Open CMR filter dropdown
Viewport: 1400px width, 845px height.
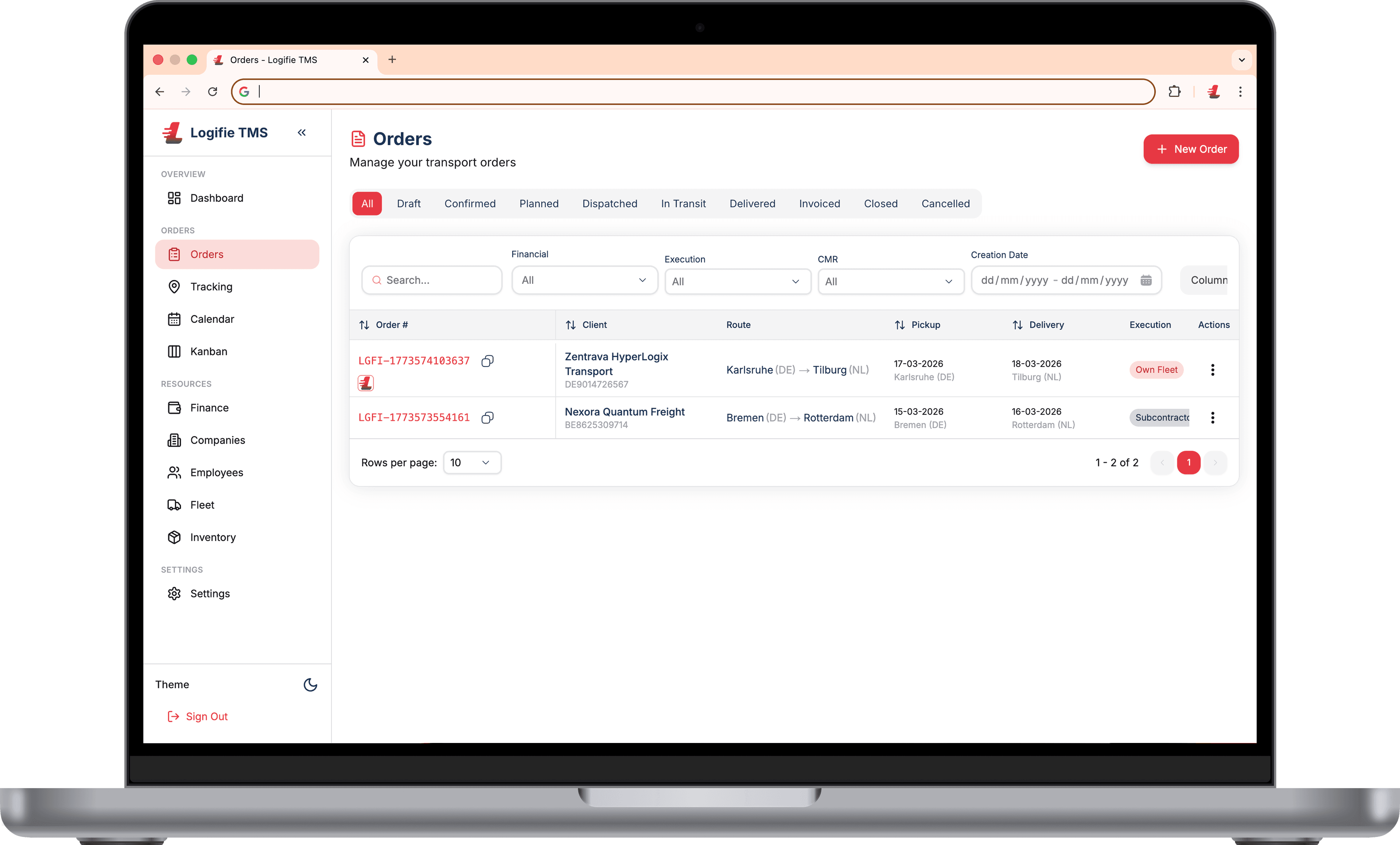(890, 281)
